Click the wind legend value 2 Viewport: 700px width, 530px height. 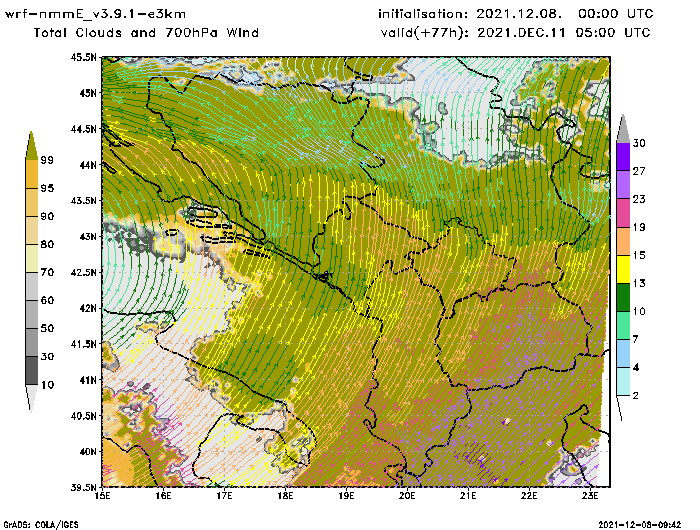pos(636,396)
